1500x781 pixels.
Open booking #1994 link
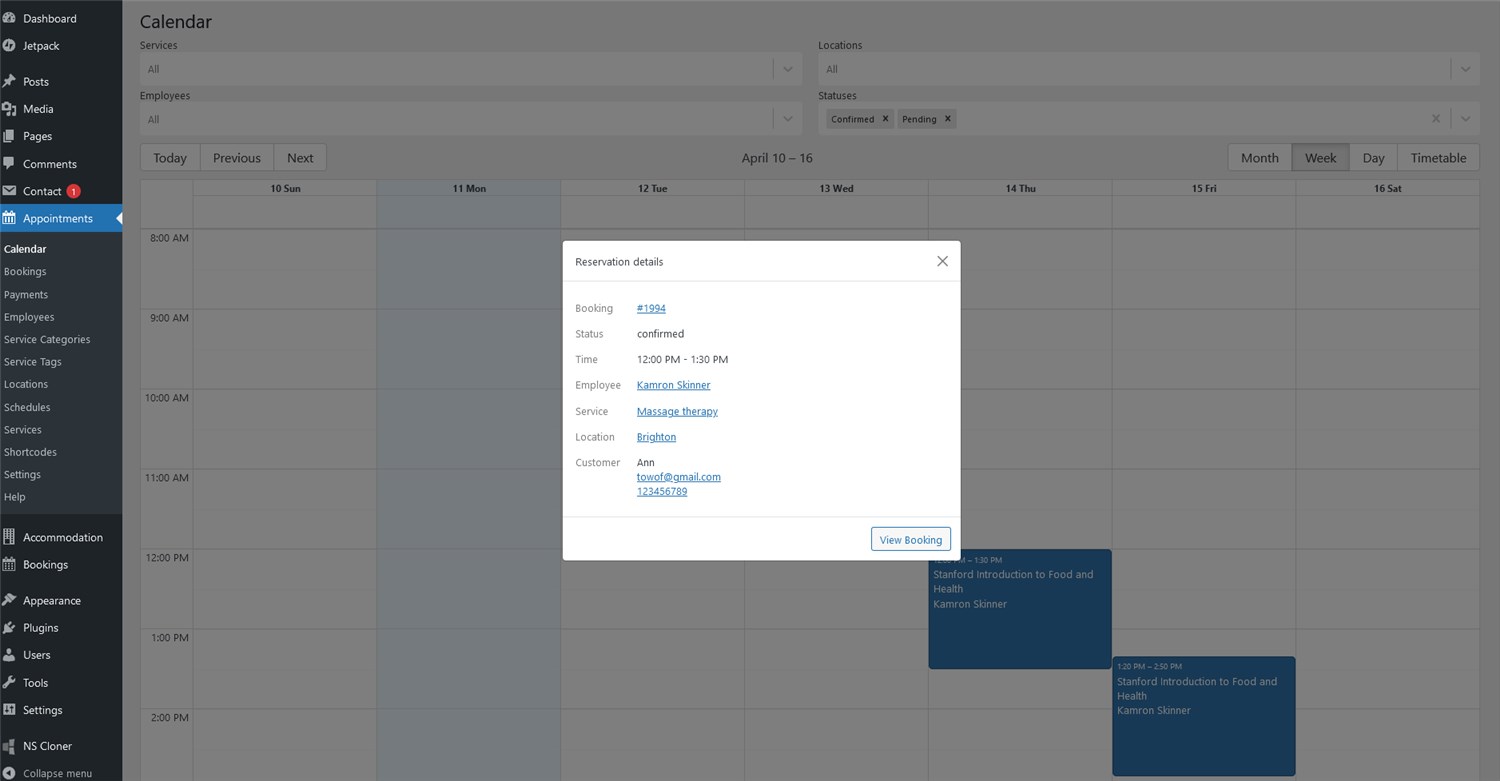tap(651, 308)
